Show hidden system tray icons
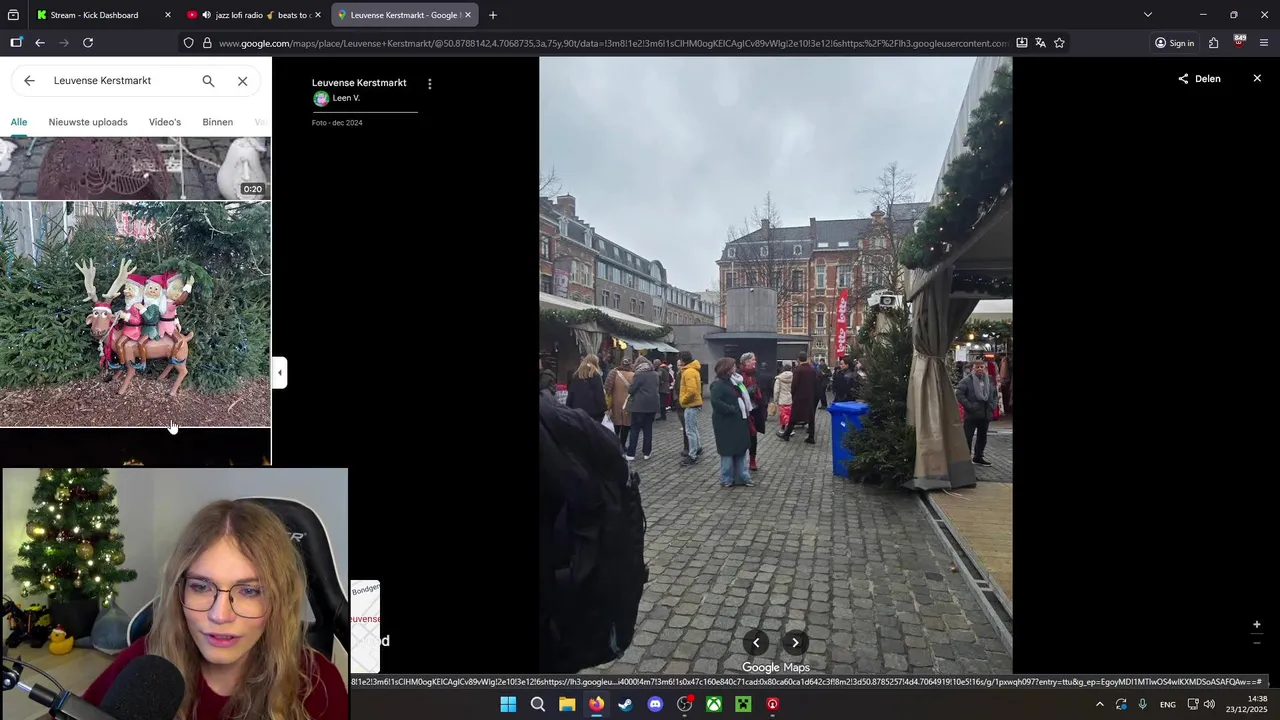The image size is (1280, 720). pos(1100,704)
